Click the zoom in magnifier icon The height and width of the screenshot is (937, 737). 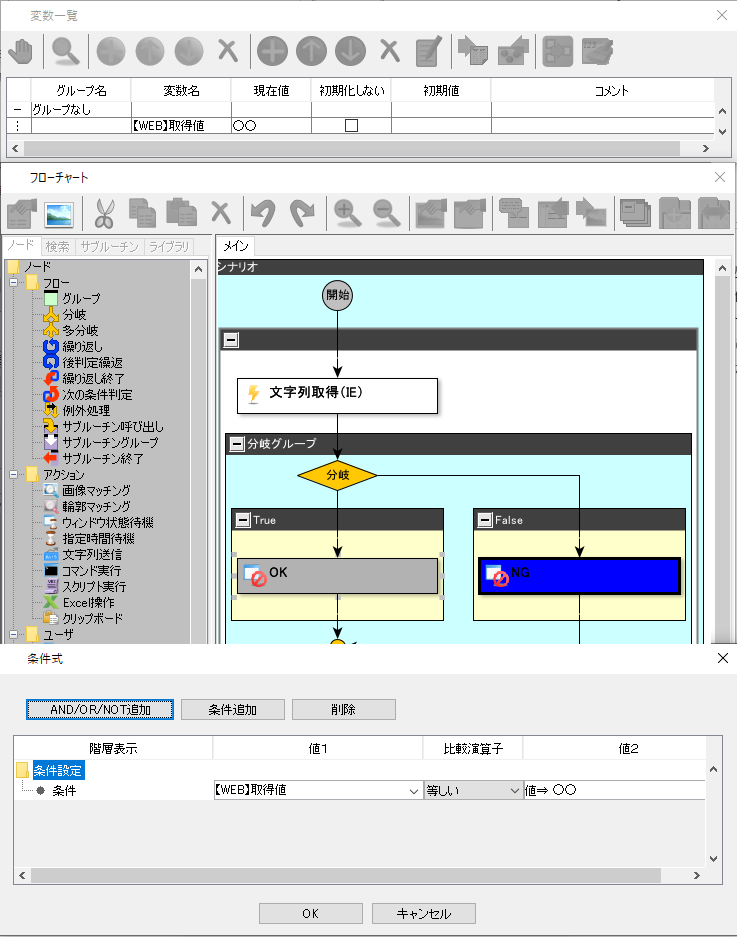[x=346, y=213]
